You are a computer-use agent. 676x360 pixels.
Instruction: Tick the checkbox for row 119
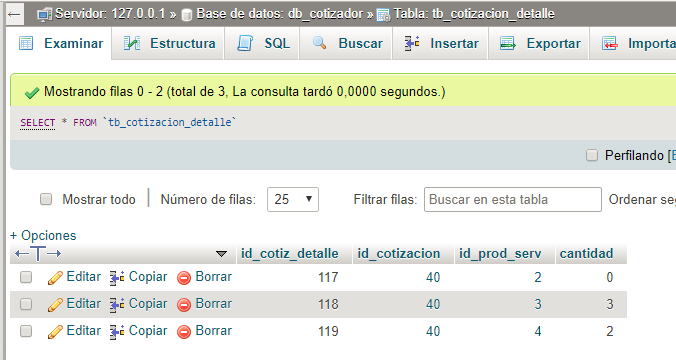[x=26, y=331]
